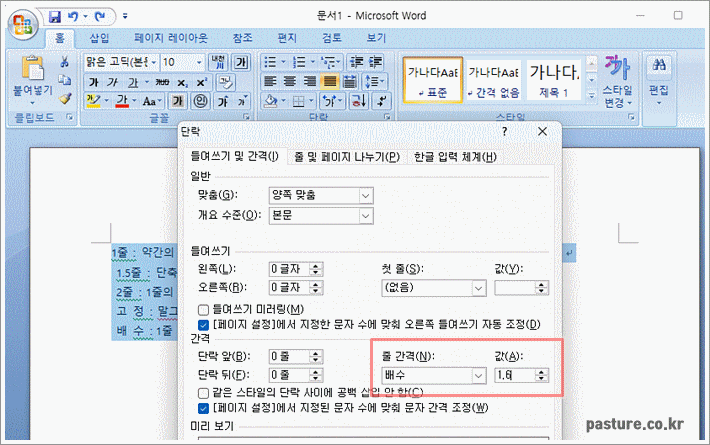The image size is (710, 445).
Task: Uncheck 오른쪽 들여쓰기 자동 조정(D) checkbox
Action: [203, 325]
